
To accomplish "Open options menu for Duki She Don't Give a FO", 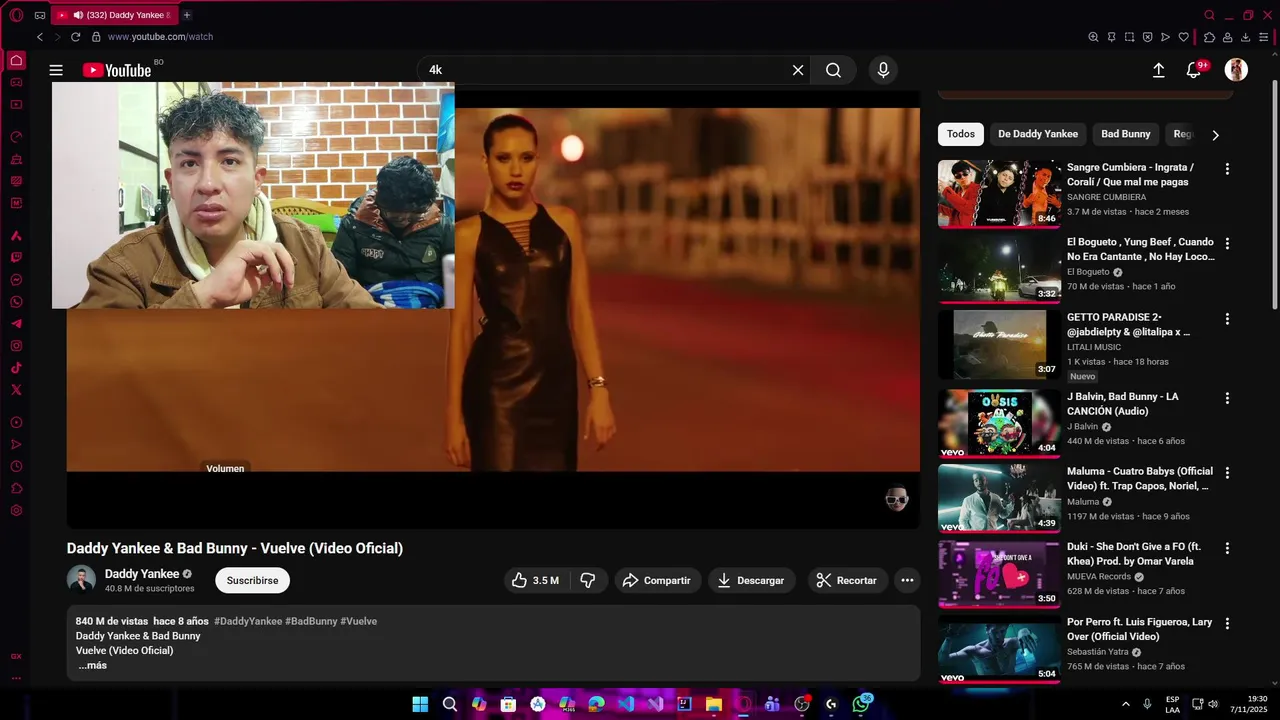I will tap(1227, 548).
